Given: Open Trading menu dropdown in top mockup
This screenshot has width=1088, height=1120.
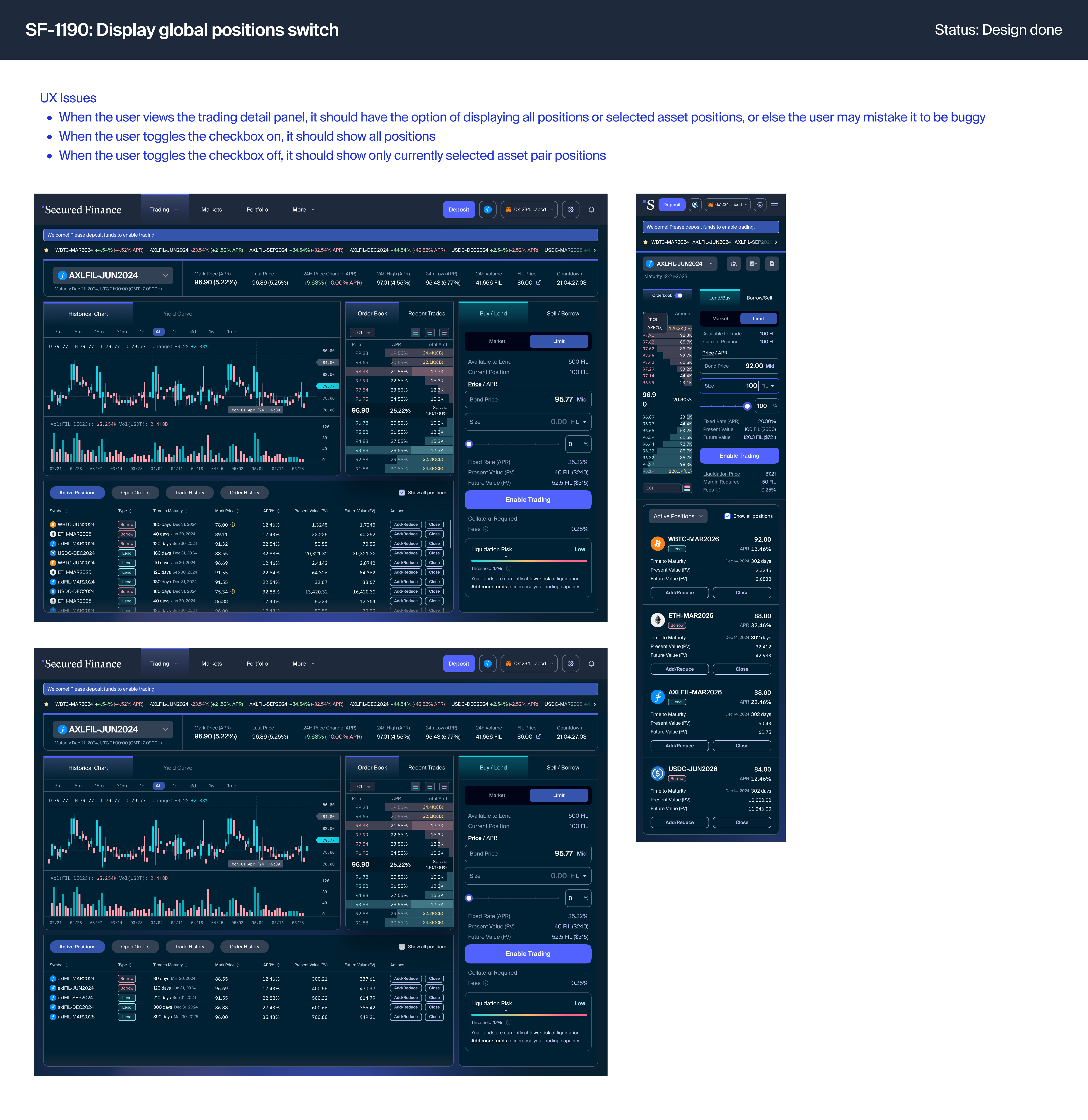Looking at the screenshot, I should point(165,210).
